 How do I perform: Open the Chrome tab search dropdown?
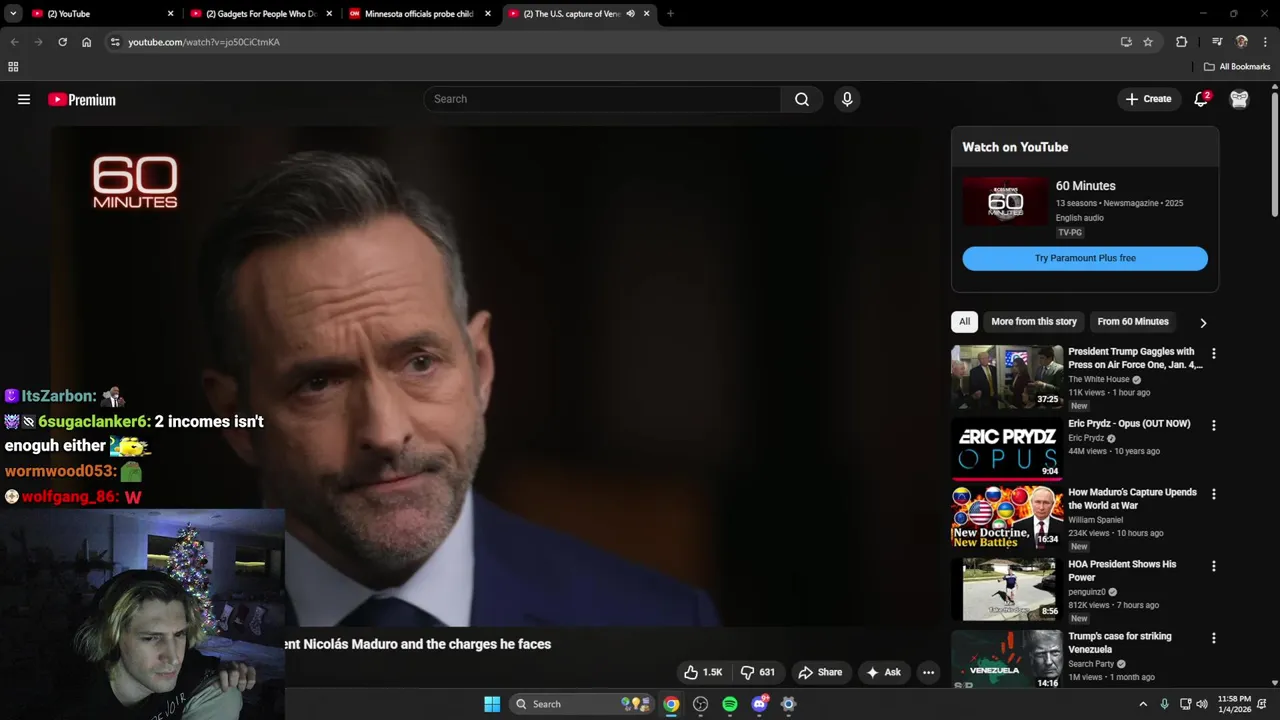[x=13, y=14]
